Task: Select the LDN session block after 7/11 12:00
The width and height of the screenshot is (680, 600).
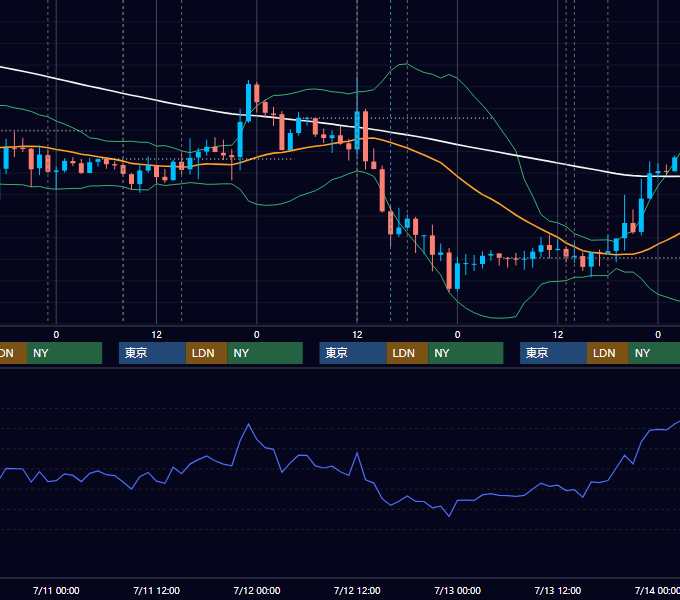Action: point(206,353)
